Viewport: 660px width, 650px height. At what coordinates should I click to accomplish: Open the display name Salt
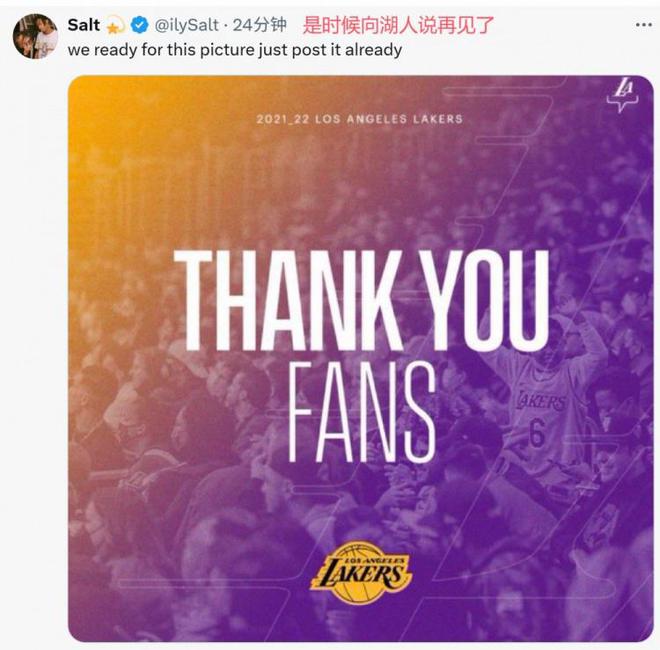pos(83,25)
